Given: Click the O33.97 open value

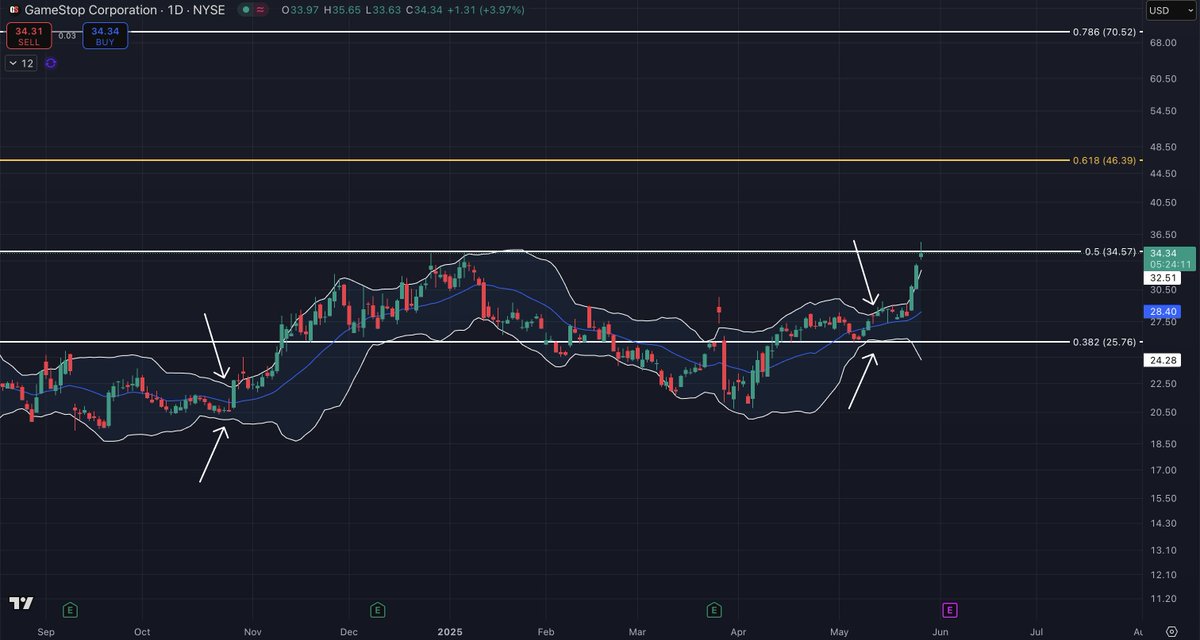Looking at the screenshot, I should 300,10.
